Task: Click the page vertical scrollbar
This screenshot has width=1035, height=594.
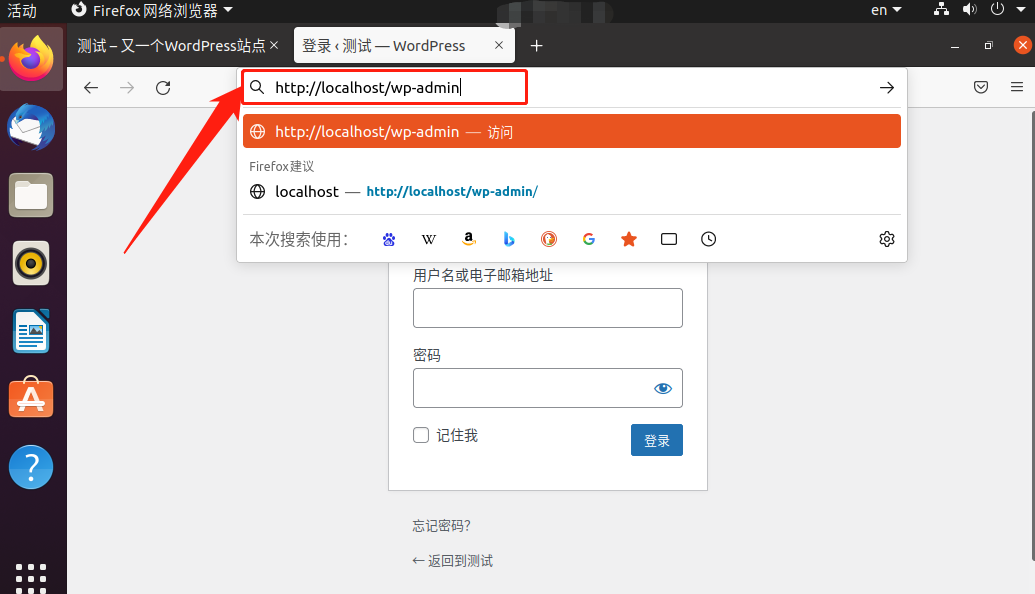Action: [x=1032, y=337]
